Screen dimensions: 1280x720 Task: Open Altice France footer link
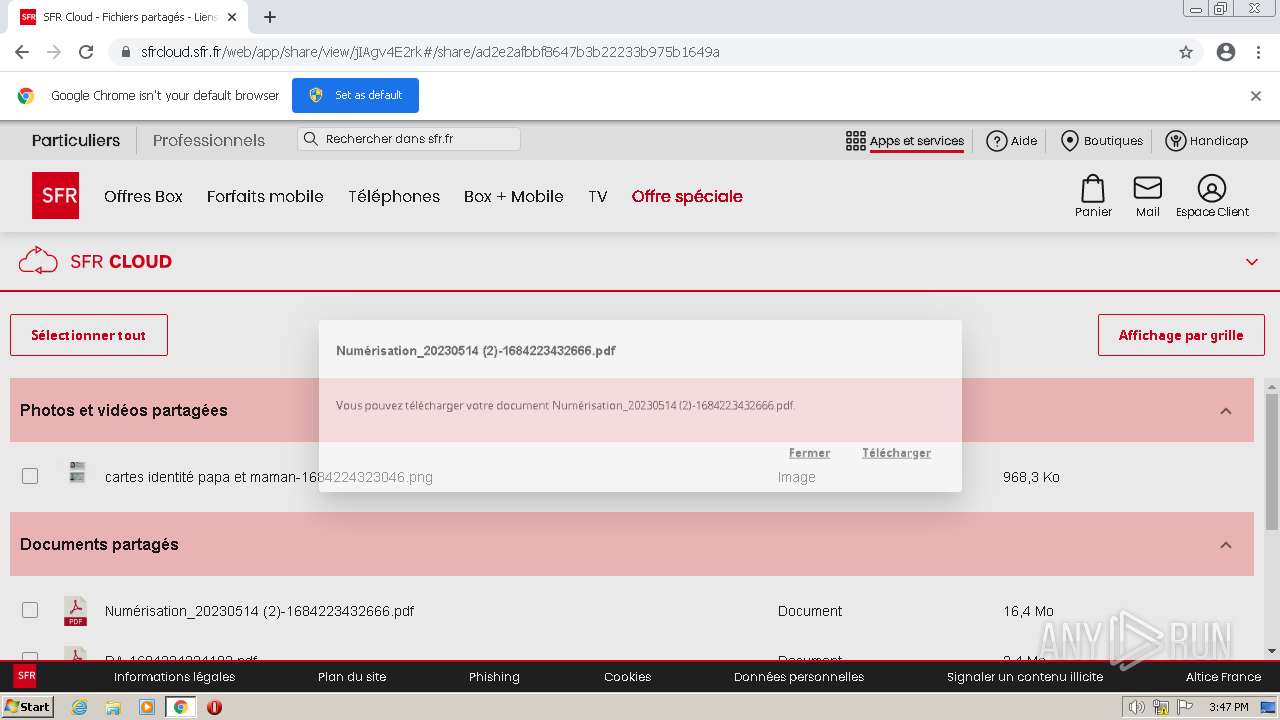coord(1223,677)
